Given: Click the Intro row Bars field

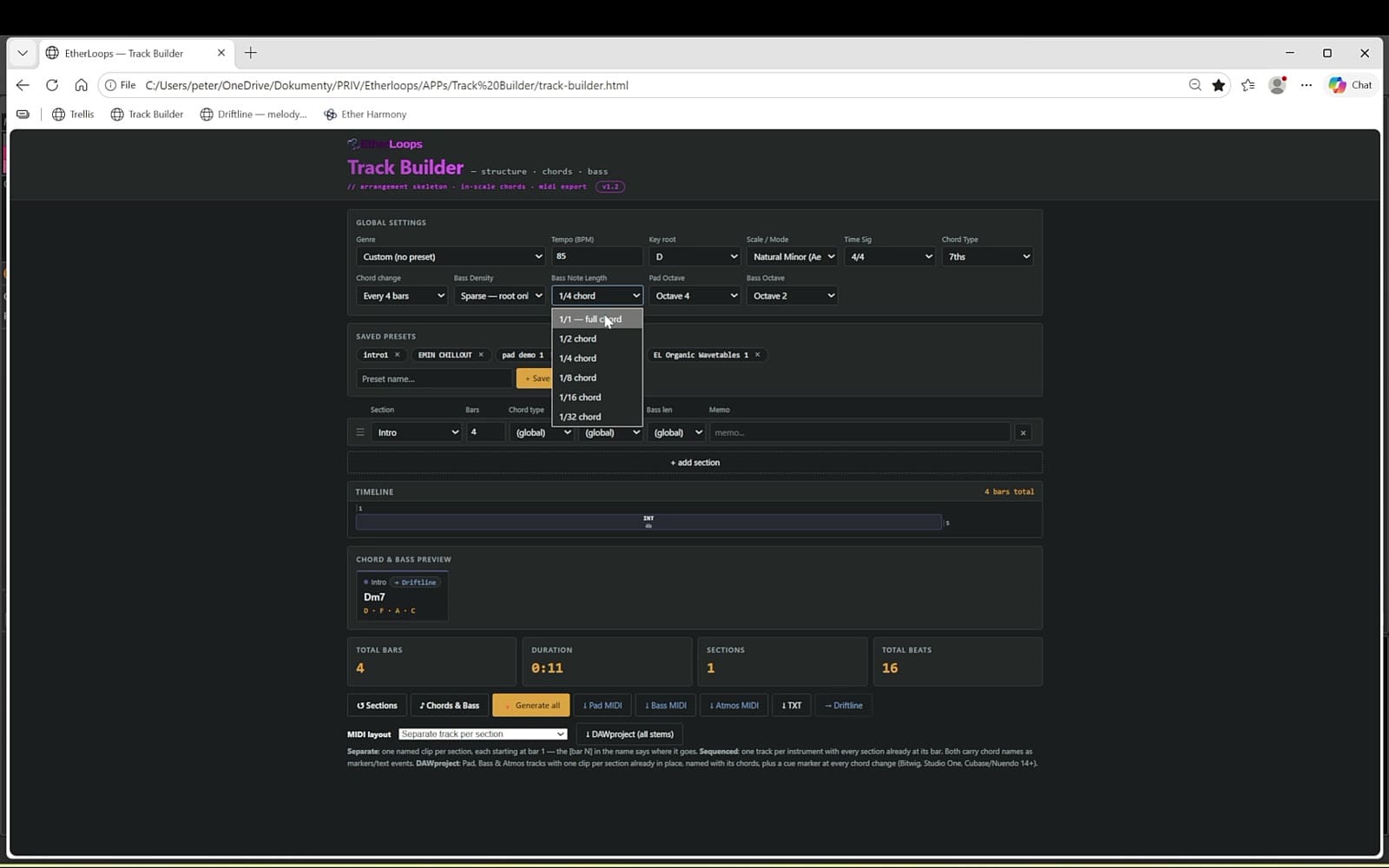Looking at the screenshot, I should coord(486,432).
